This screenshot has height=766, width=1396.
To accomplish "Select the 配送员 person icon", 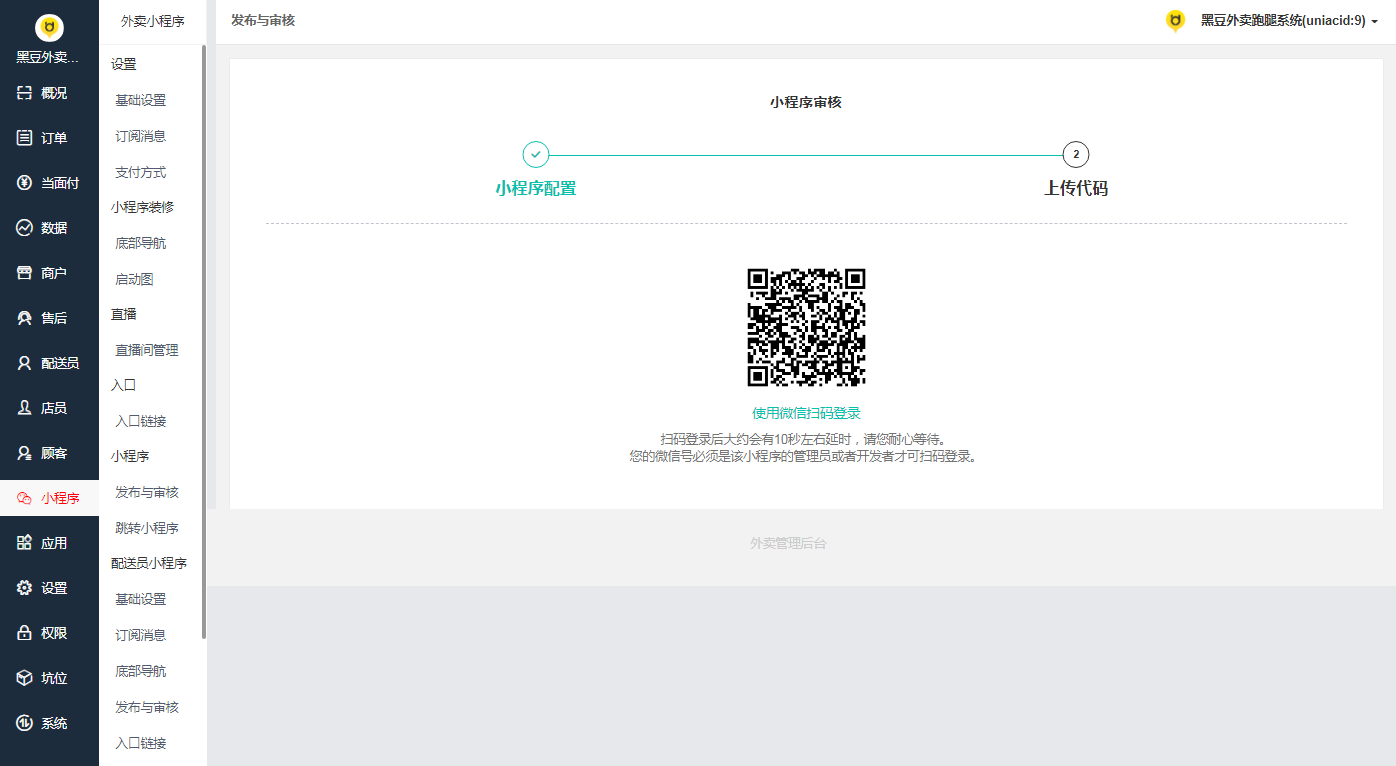I will pyautogui.click(x=25, y=363).
